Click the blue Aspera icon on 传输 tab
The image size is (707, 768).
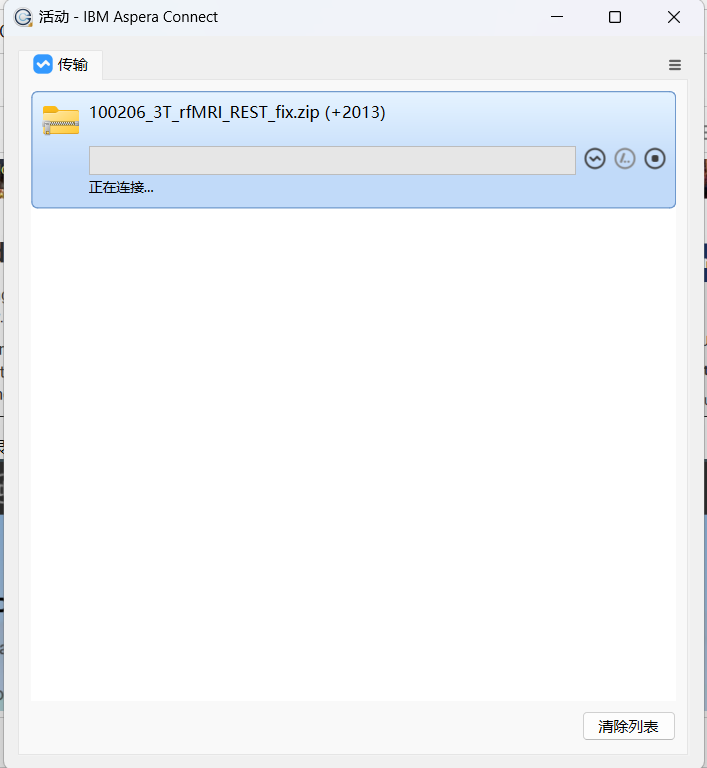click(43, 64)
